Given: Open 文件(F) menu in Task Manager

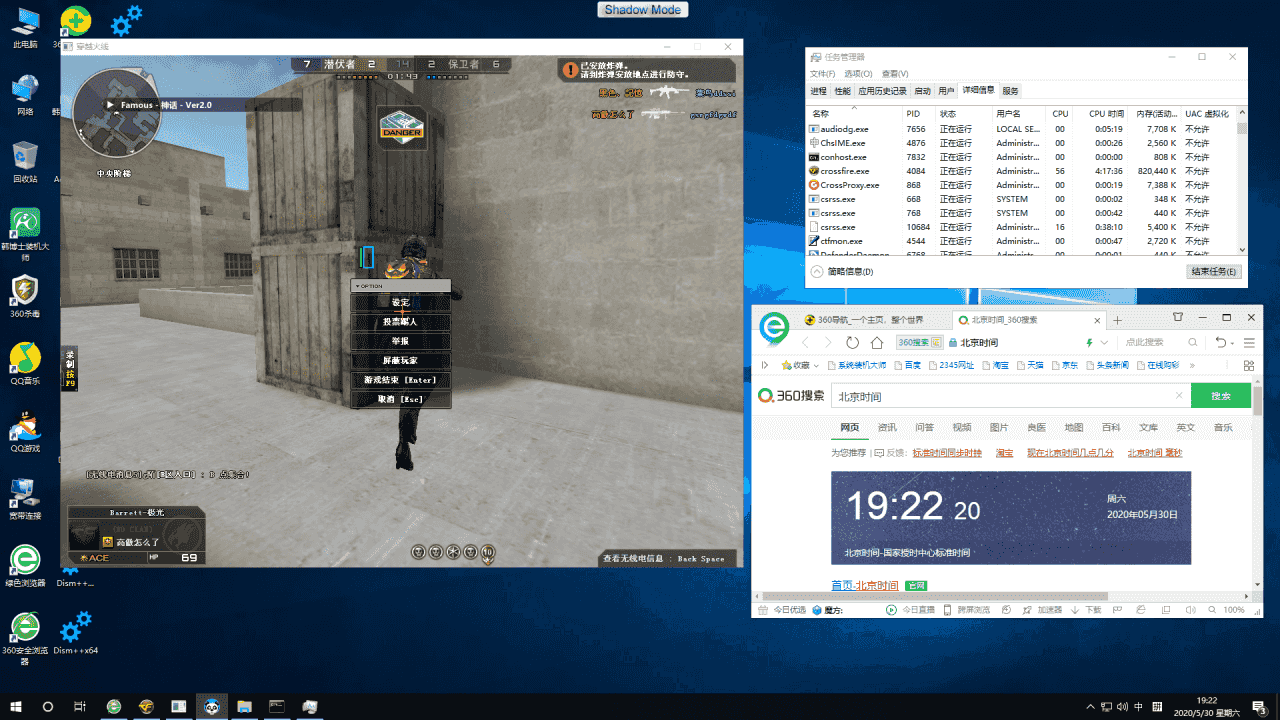Looking at the screenshot, I should (823, 74).
